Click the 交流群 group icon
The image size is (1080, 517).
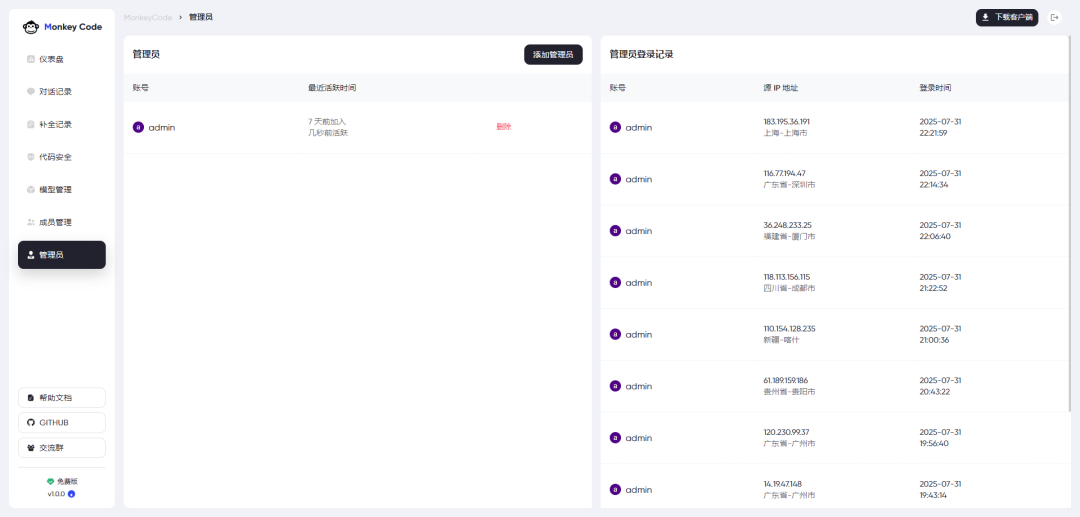(x=30, y=447)
